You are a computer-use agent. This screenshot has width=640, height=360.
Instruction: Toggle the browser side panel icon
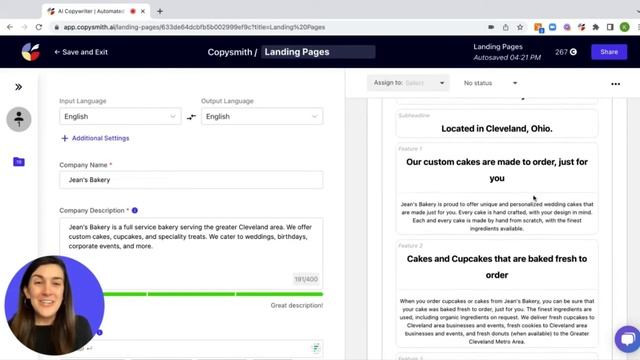tap(610, 27)
